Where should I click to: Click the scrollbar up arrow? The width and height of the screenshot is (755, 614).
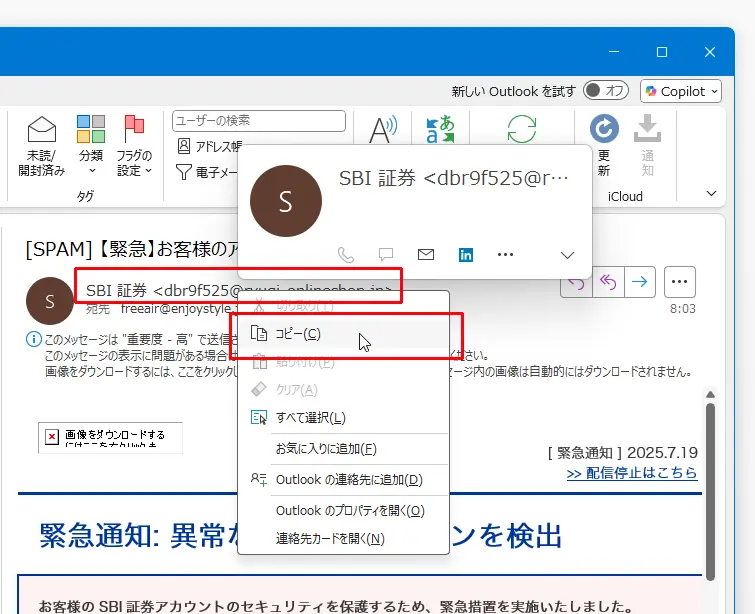(x=710, y=394)
